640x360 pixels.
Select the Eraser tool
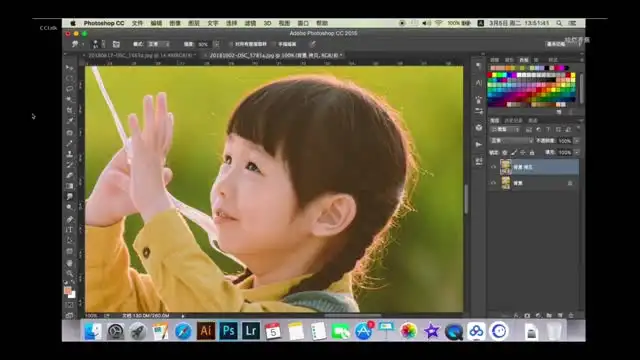[70, 175]
